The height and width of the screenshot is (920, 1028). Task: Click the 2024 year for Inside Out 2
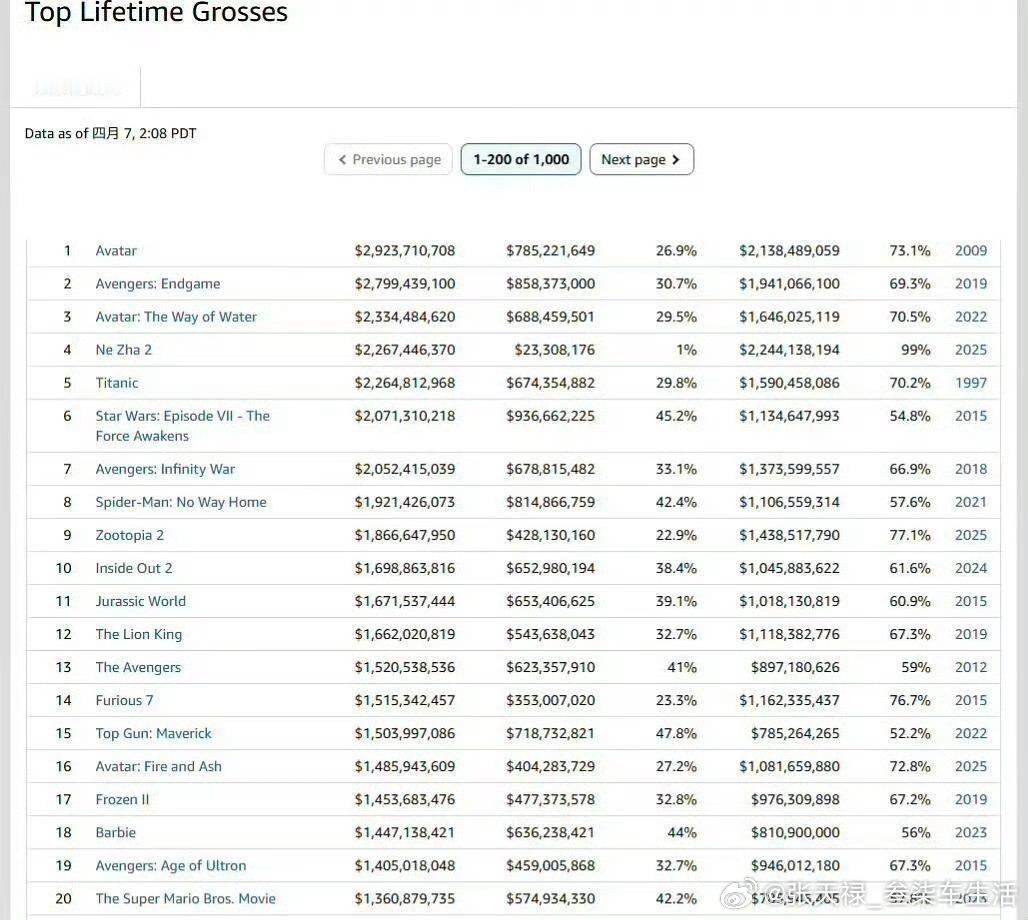pyautogui.click(x=970, y=568)
